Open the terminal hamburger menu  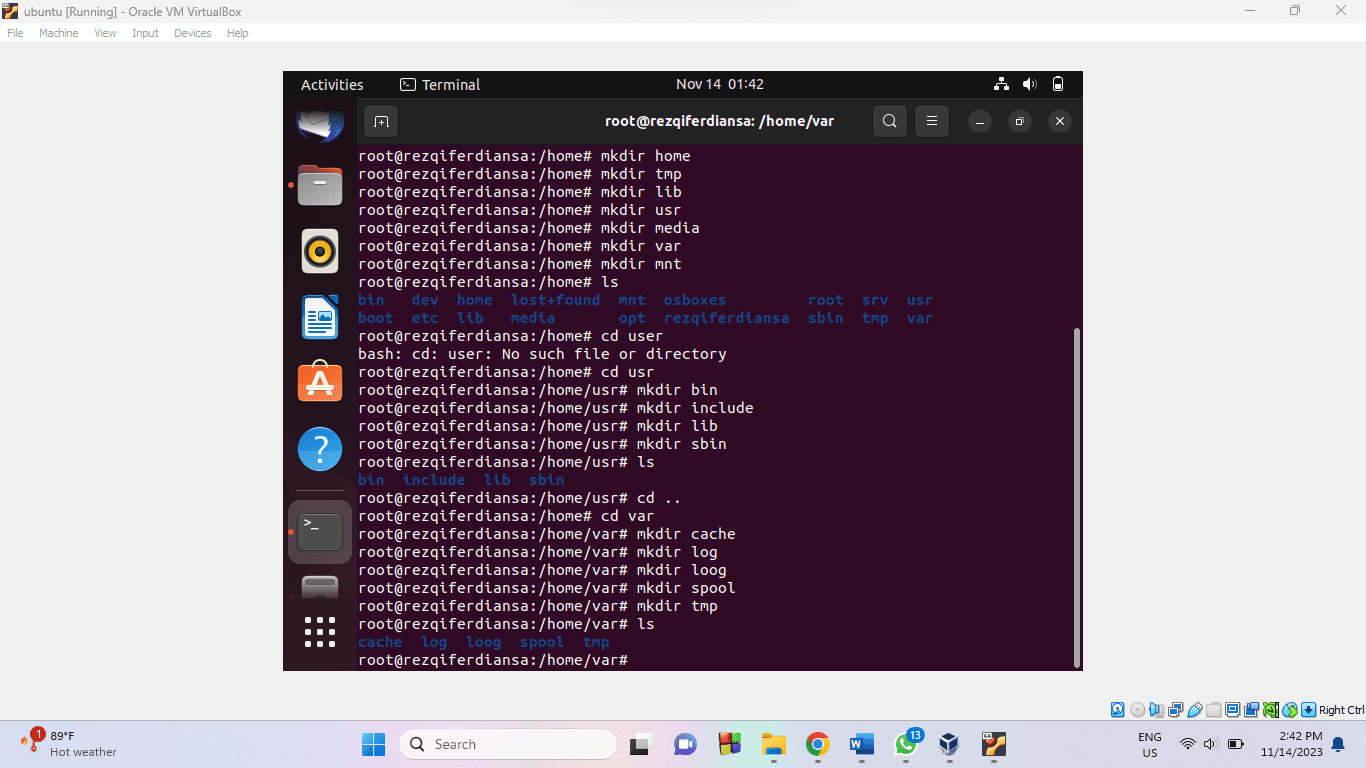pos(931,121)
